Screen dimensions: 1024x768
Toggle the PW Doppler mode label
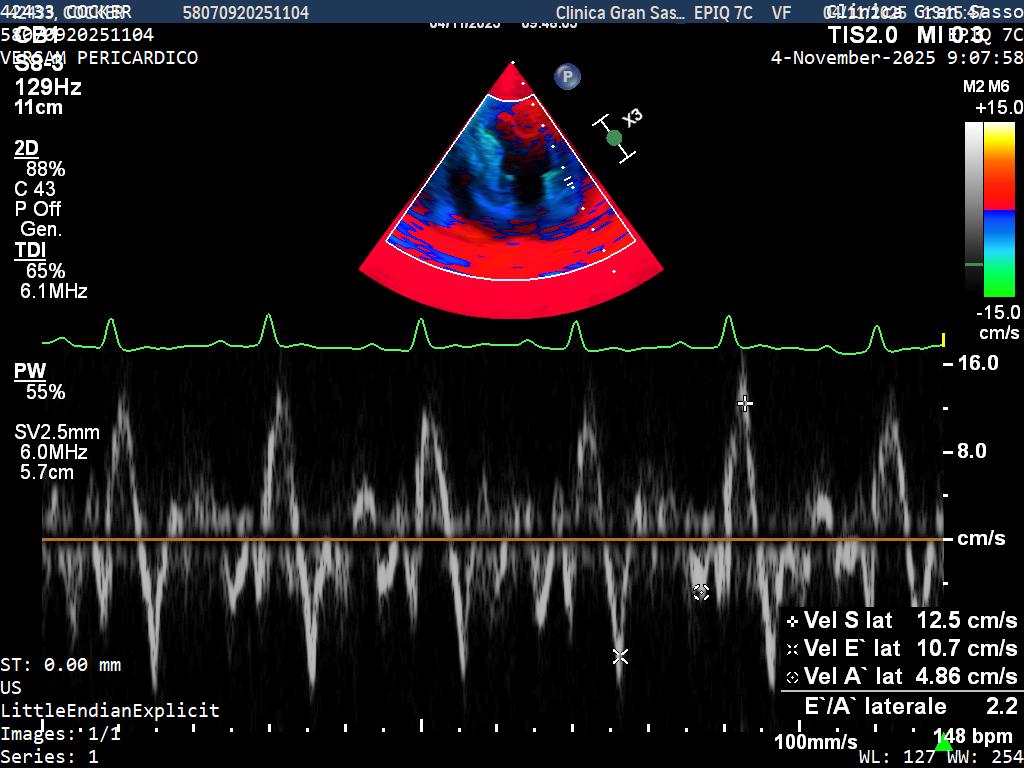coord(29,371)
